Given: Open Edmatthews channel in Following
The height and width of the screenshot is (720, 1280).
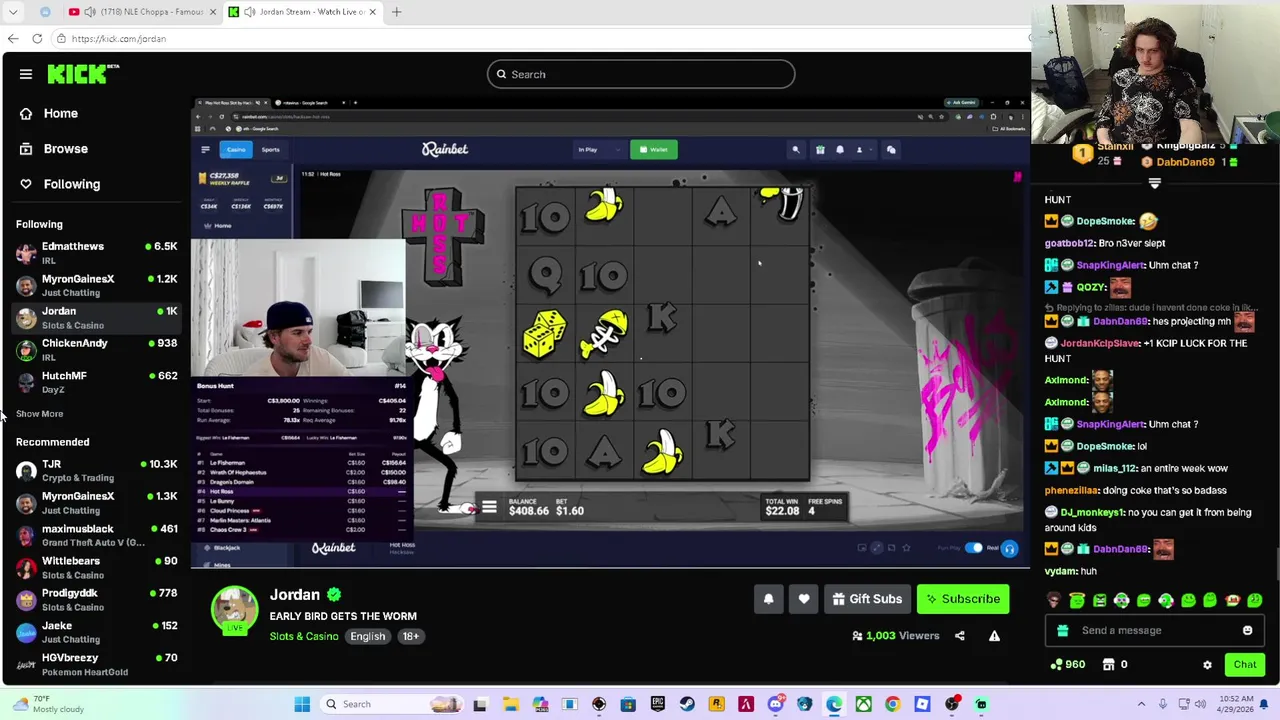Looking at the screenshot, I should [x=97, y=252].
